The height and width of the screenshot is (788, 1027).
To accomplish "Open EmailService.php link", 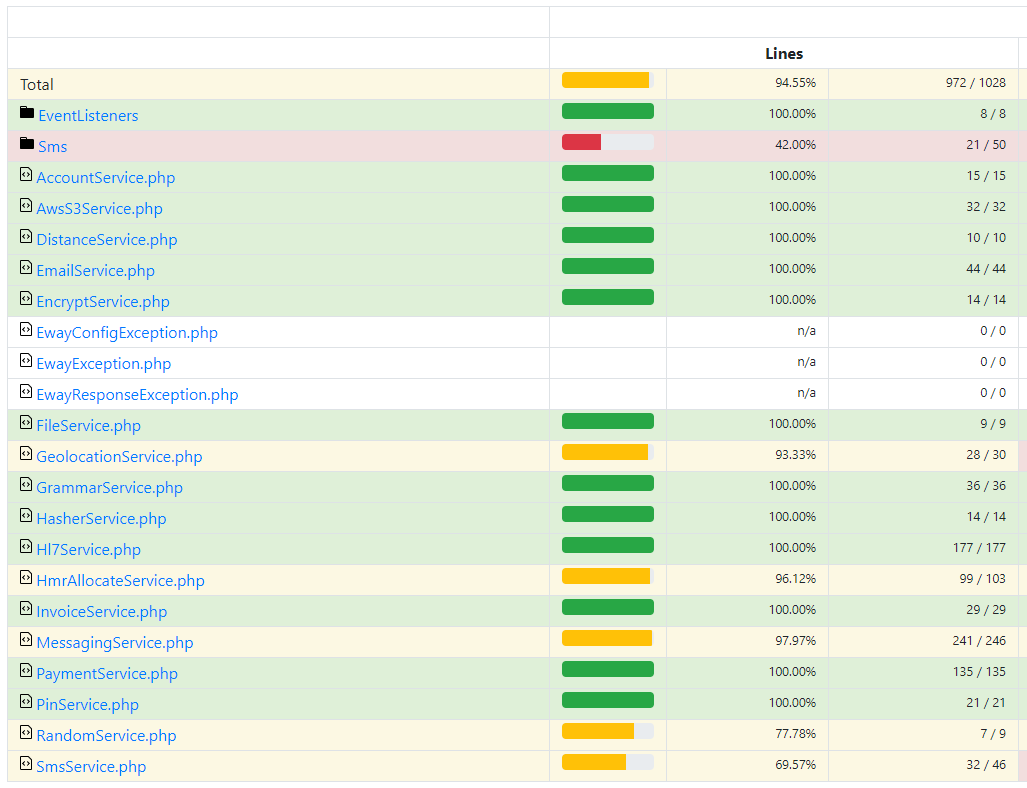I will click(x=96, y=271).
